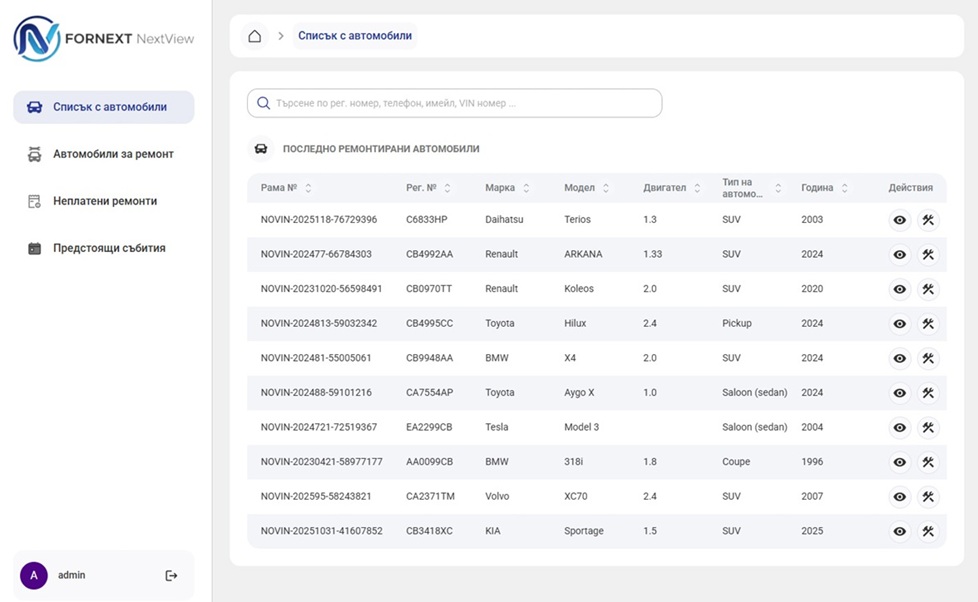Viewport: 978px width, 602px height.
Task: Open repair tools for BMW 318i
Action: 928,462
